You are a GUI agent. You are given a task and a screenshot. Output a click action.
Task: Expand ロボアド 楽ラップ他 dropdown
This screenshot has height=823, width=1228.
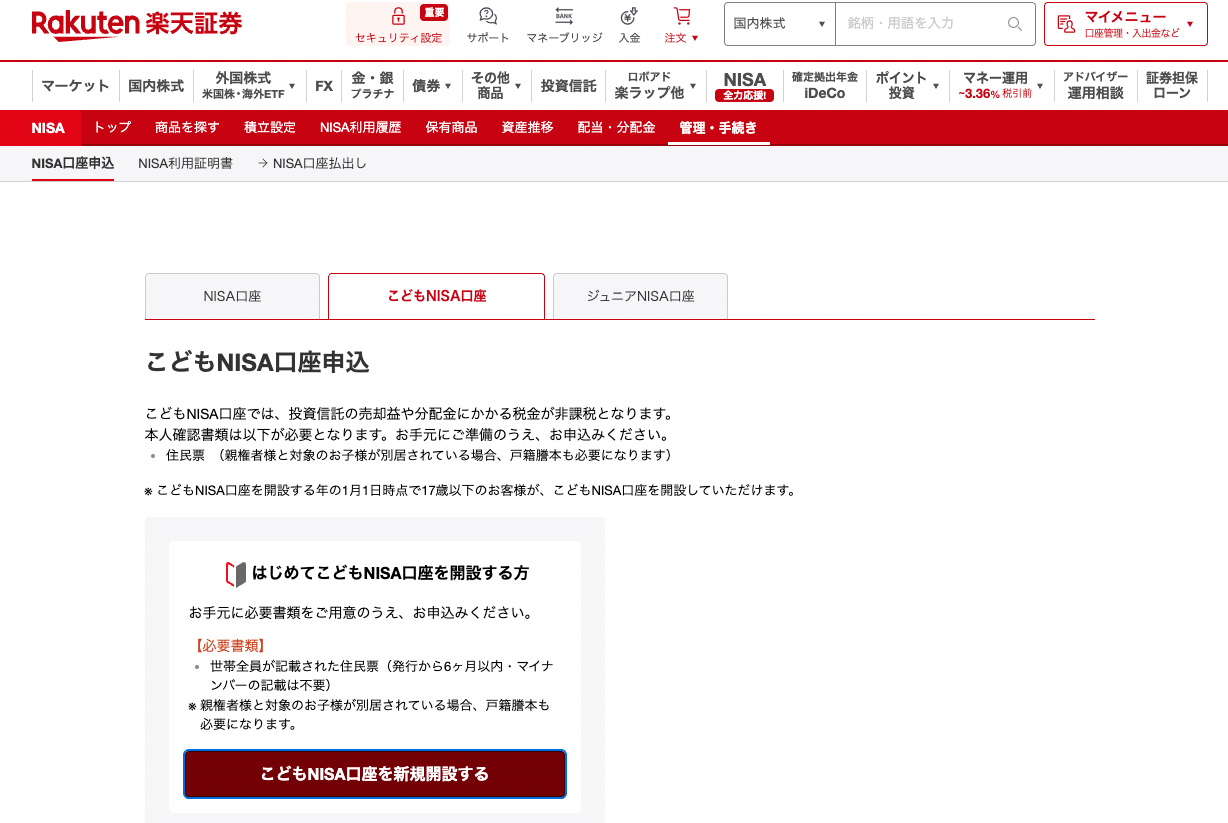point(655,86)
